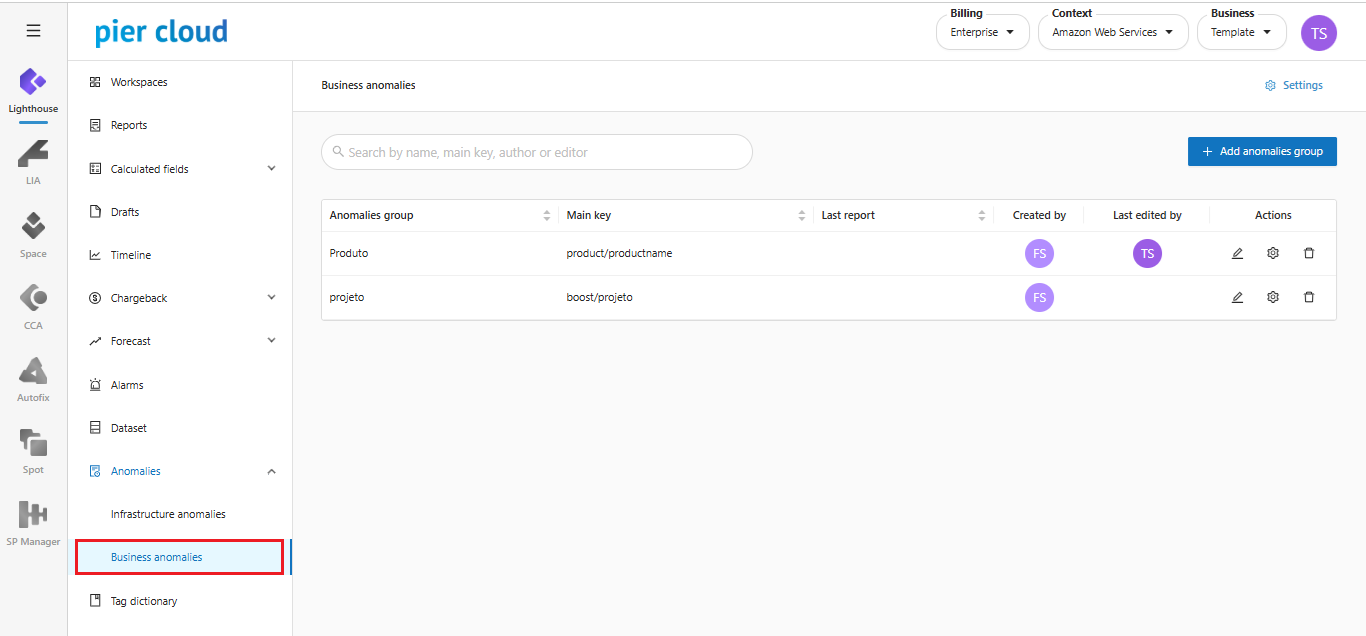
Task: Click the anomalies search field
Action: coord(536,153)
